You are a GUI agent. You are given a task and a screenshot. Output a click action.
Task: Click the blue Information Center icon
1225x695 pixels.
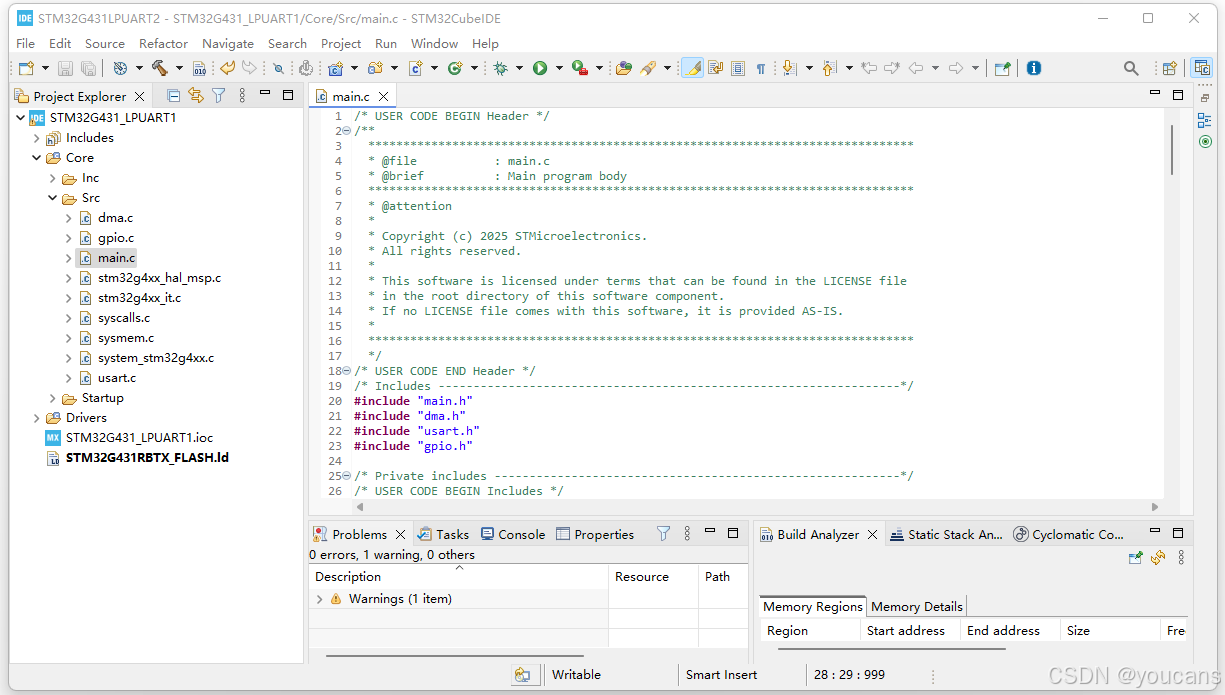(1033, 68)
